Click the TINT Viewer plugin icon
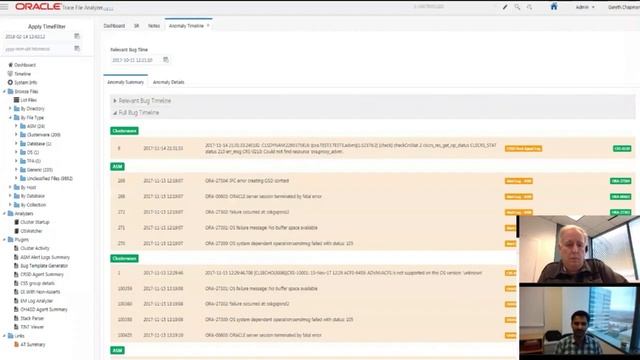 tap(16, 327)
